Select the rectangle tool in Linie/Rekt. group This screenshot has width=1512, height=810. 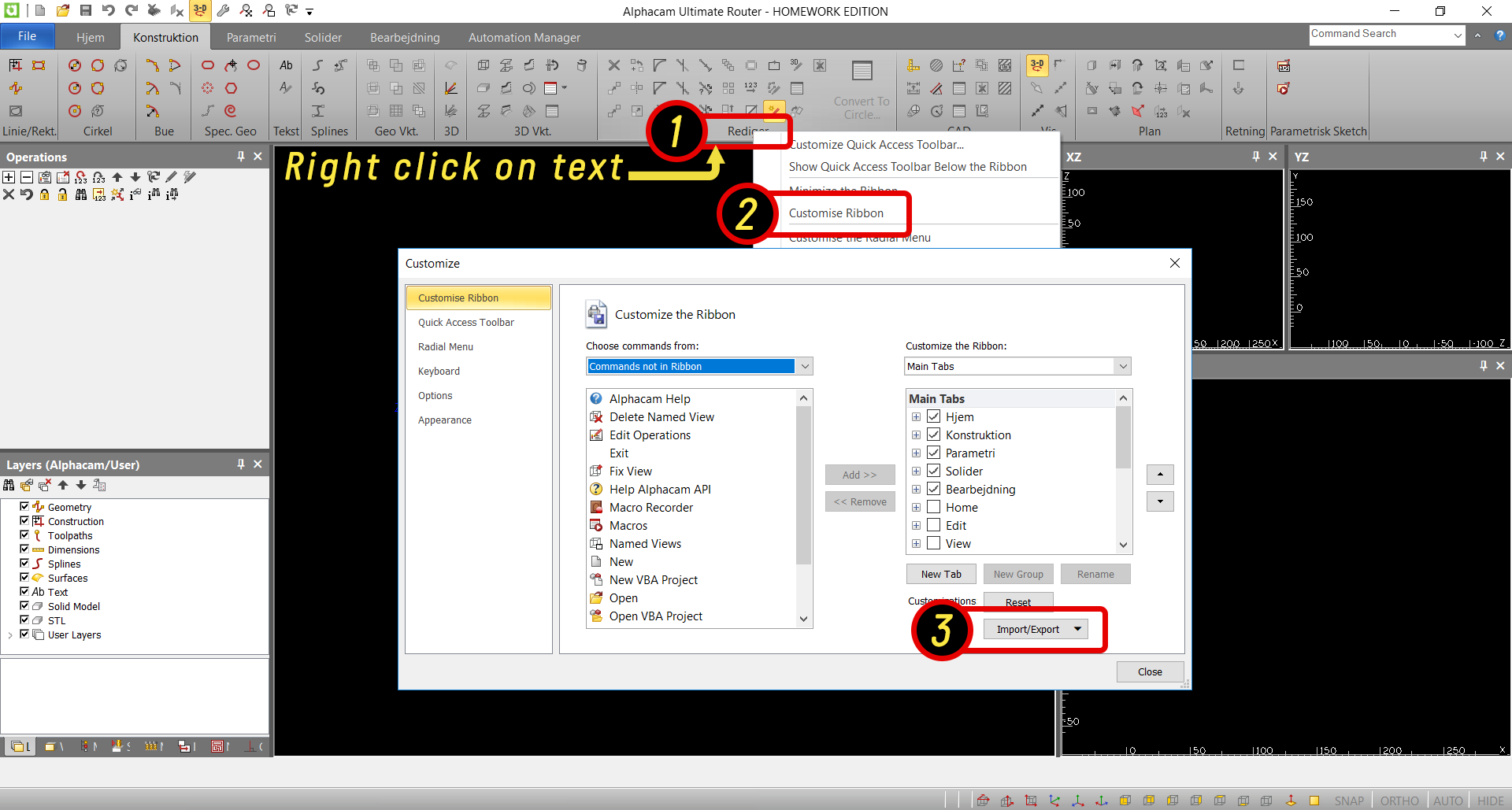[39, 65]
